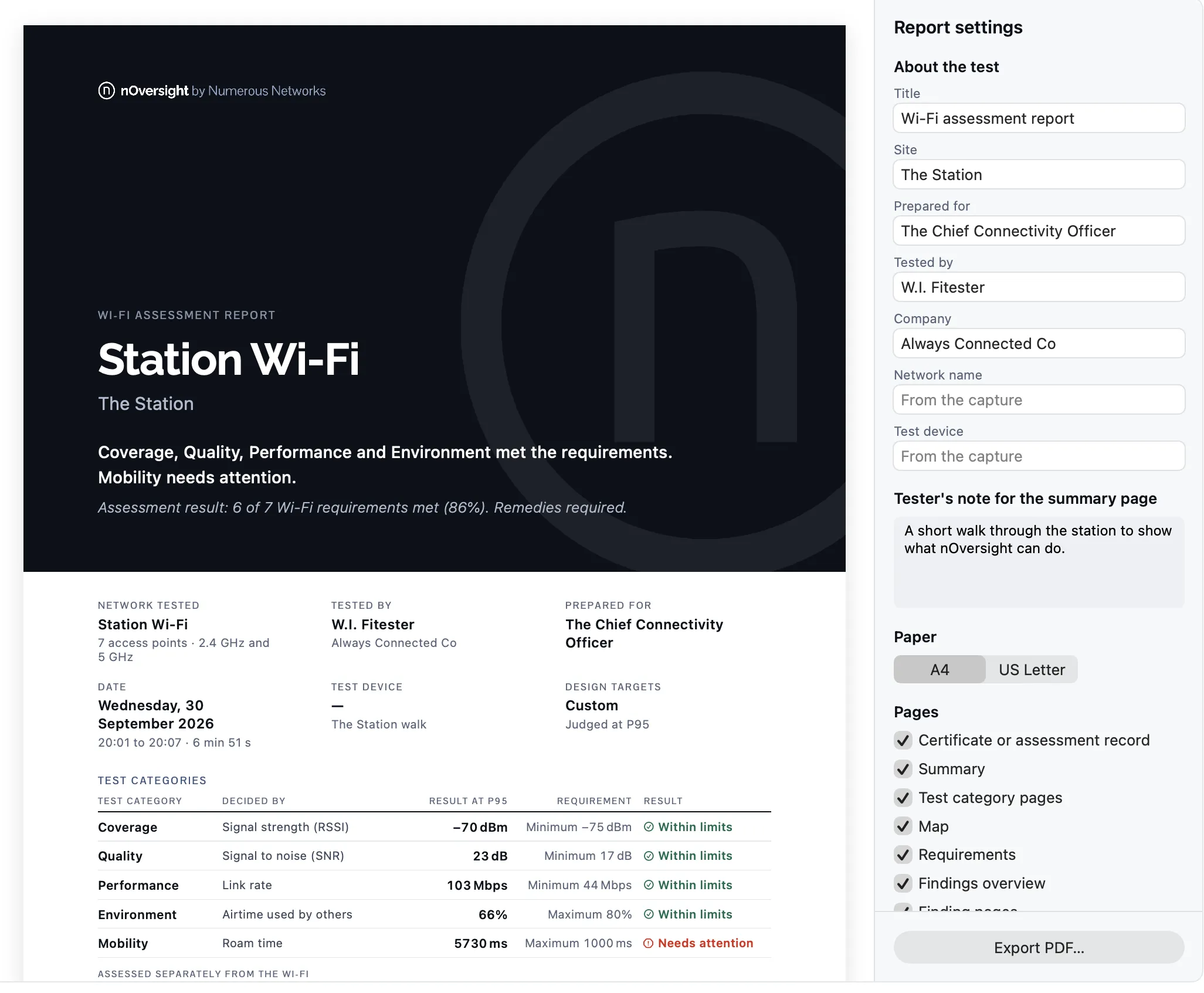Click the Mobility Needs attention warning icon

point(649,943)
